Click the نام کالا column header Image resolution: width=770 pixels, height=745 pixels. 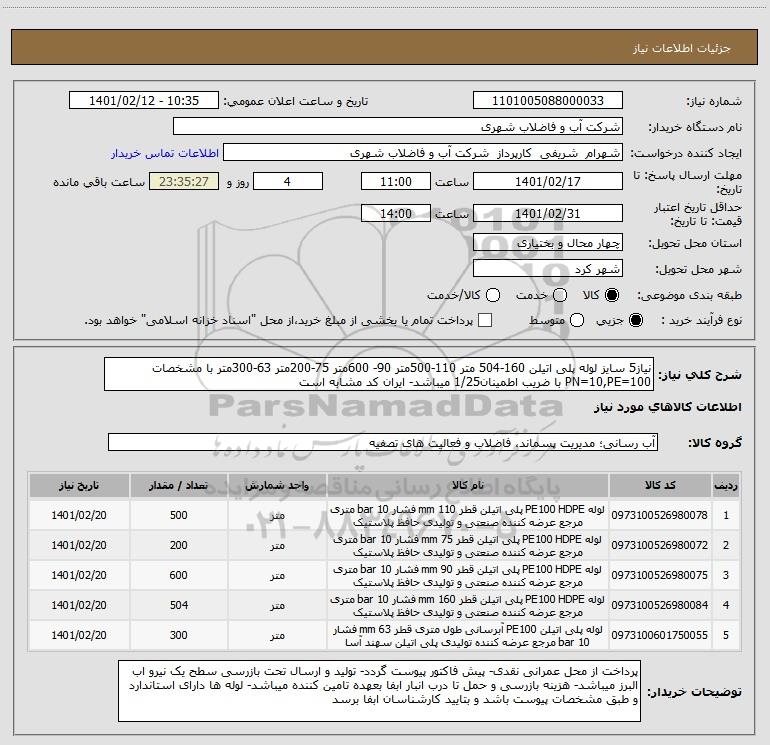468,485
